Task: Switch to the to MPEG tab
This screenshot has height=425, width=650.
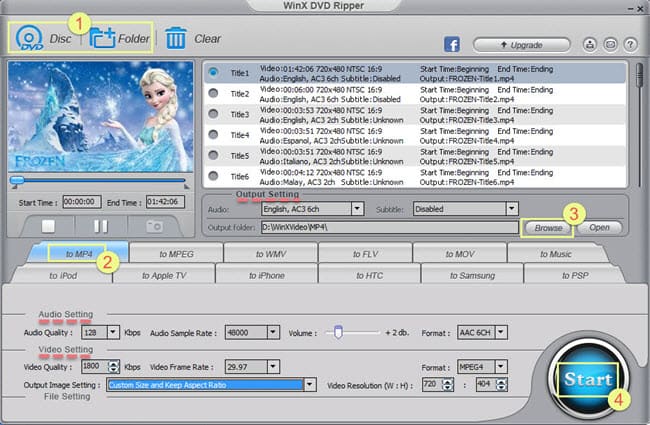Action: pyautogui.click(x=176, y=254)
